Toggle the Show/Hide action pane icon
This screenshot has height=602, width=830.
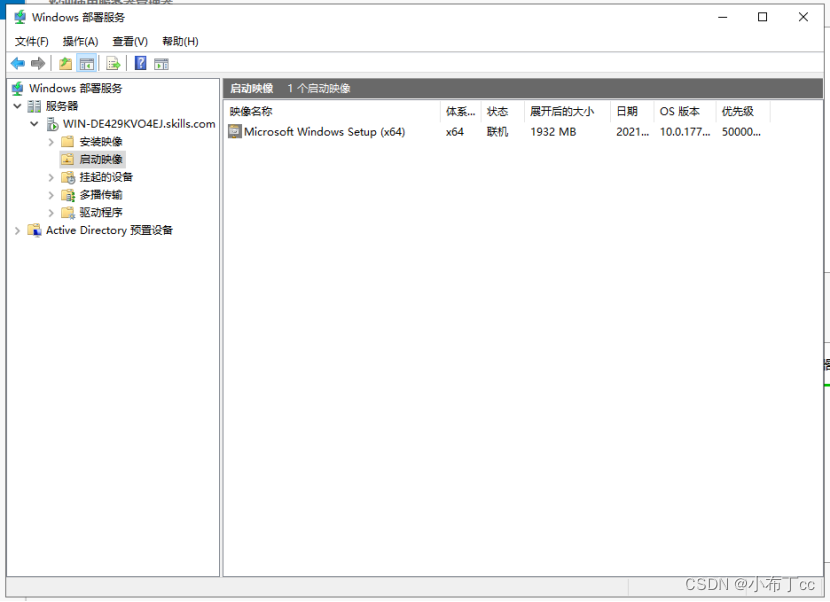161,64
